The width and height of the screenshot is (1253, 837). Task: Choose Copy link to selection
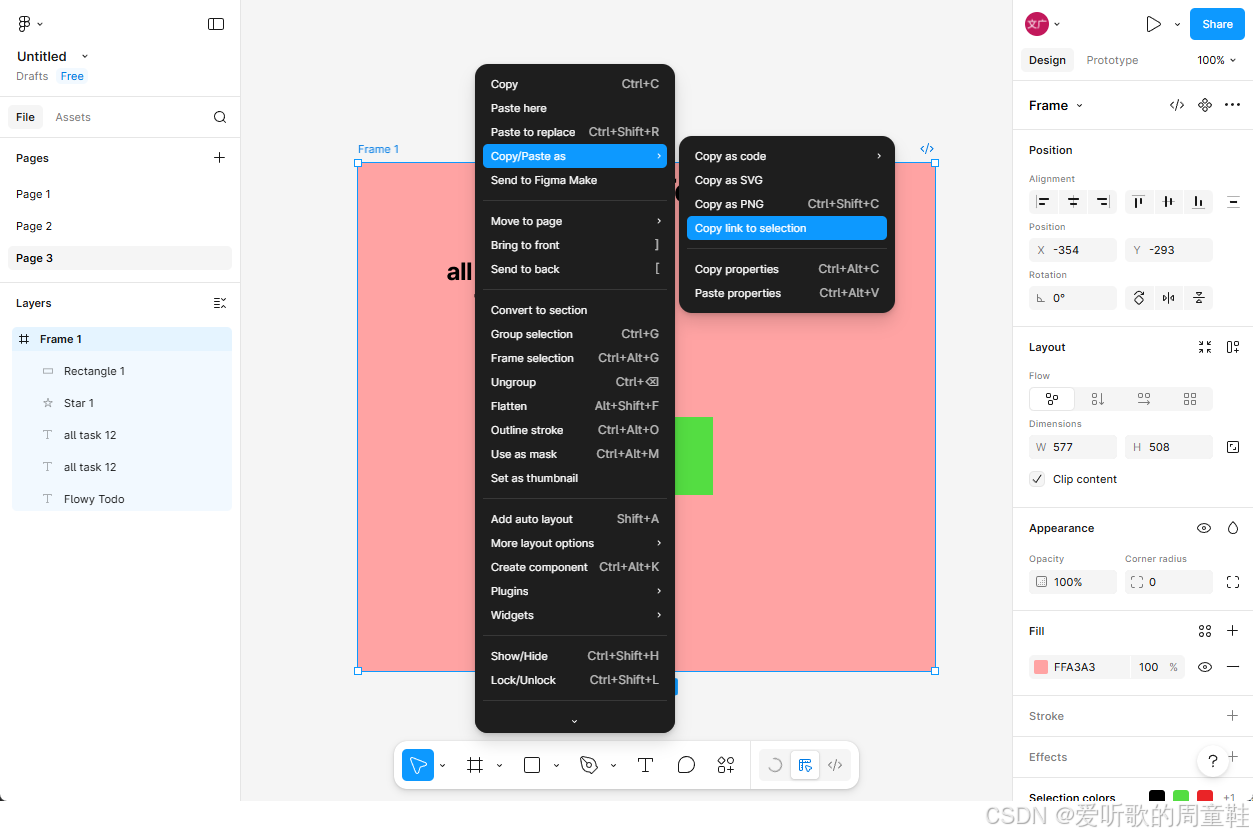tap(787, 228)
